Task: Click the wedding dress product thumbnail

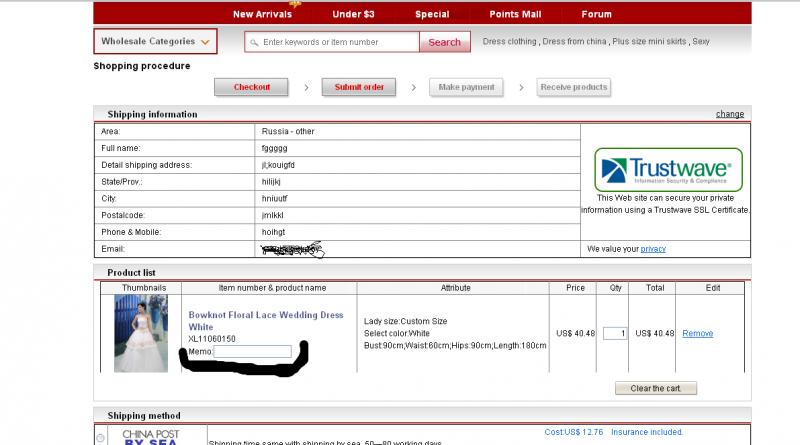Action: (140, 334)
